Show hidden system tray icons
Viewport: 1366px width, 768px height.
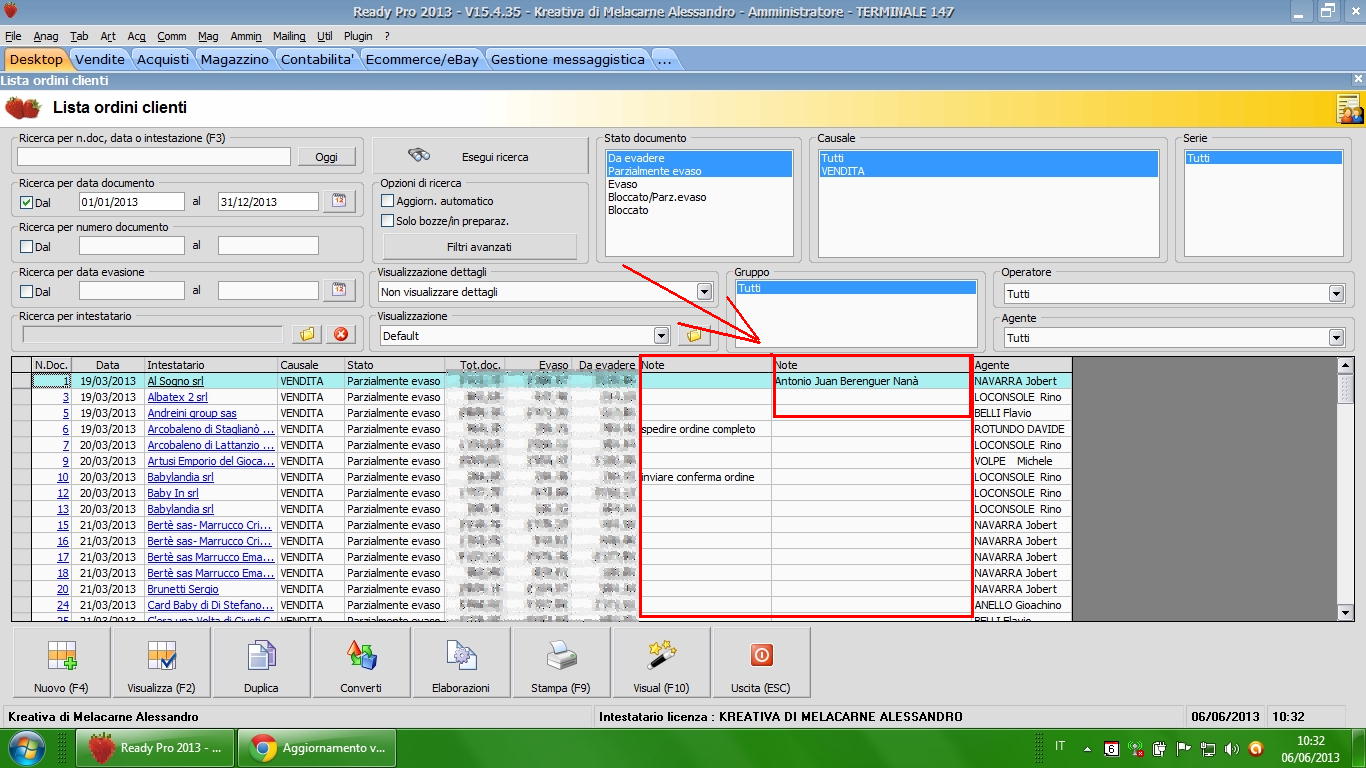point(1085,748)
